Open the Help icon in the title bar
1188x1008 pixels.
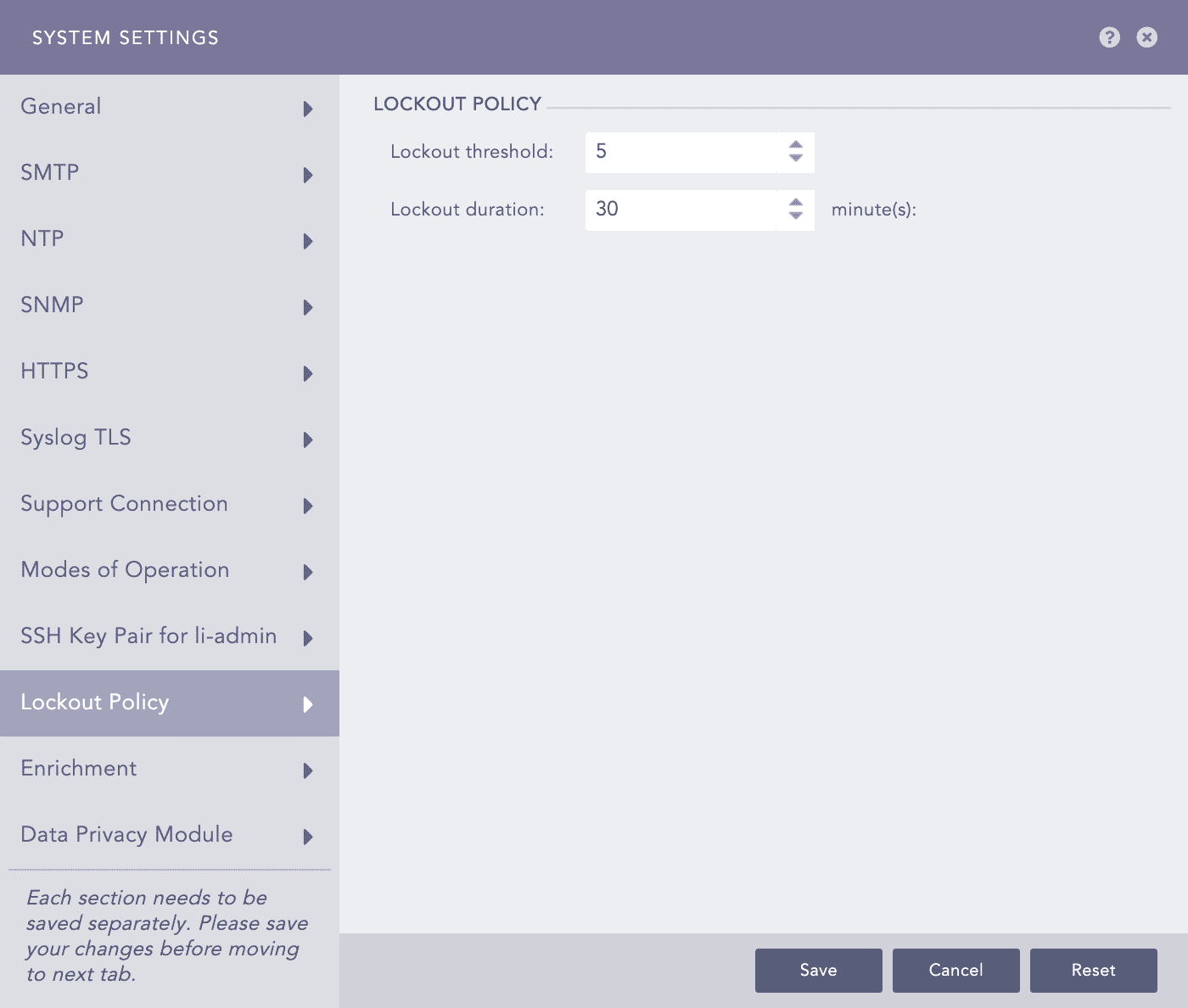[x=1109, y=37]
